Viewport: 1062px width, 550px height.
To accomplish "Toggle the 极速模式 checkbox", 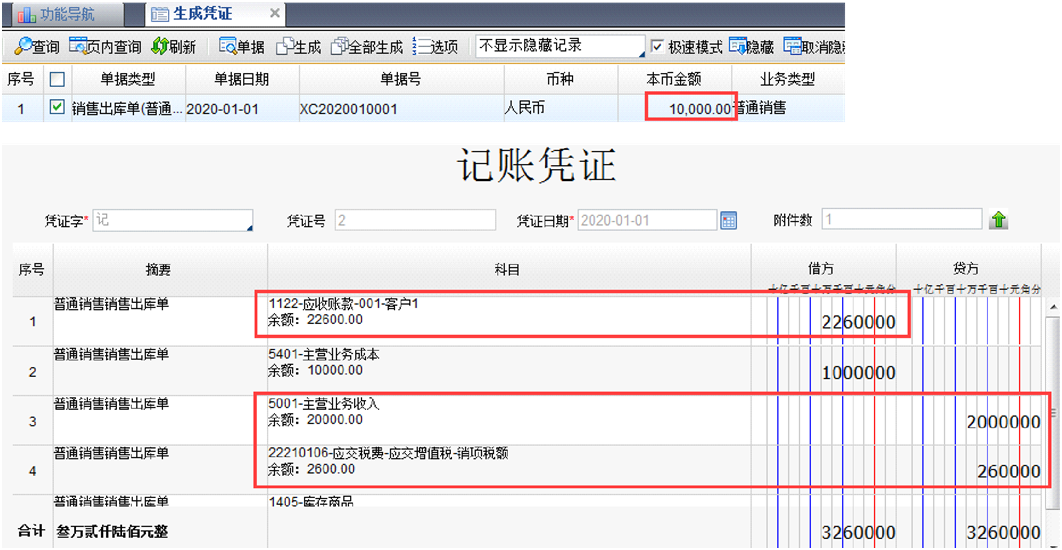I will point(656,47).
